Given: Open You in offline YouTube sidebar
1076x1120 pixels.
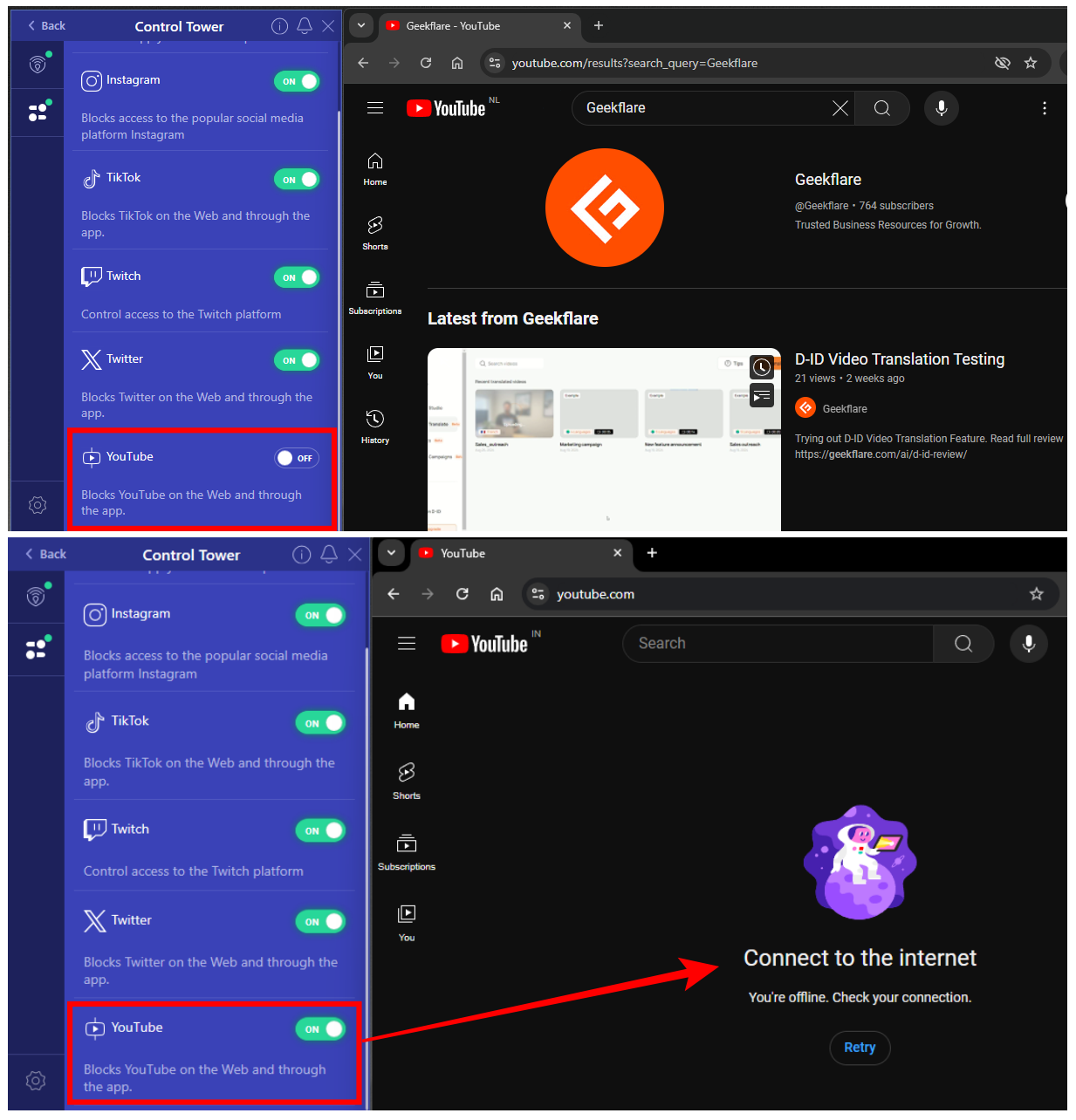Looking at the screenshot, I should [x=407, y=923].
